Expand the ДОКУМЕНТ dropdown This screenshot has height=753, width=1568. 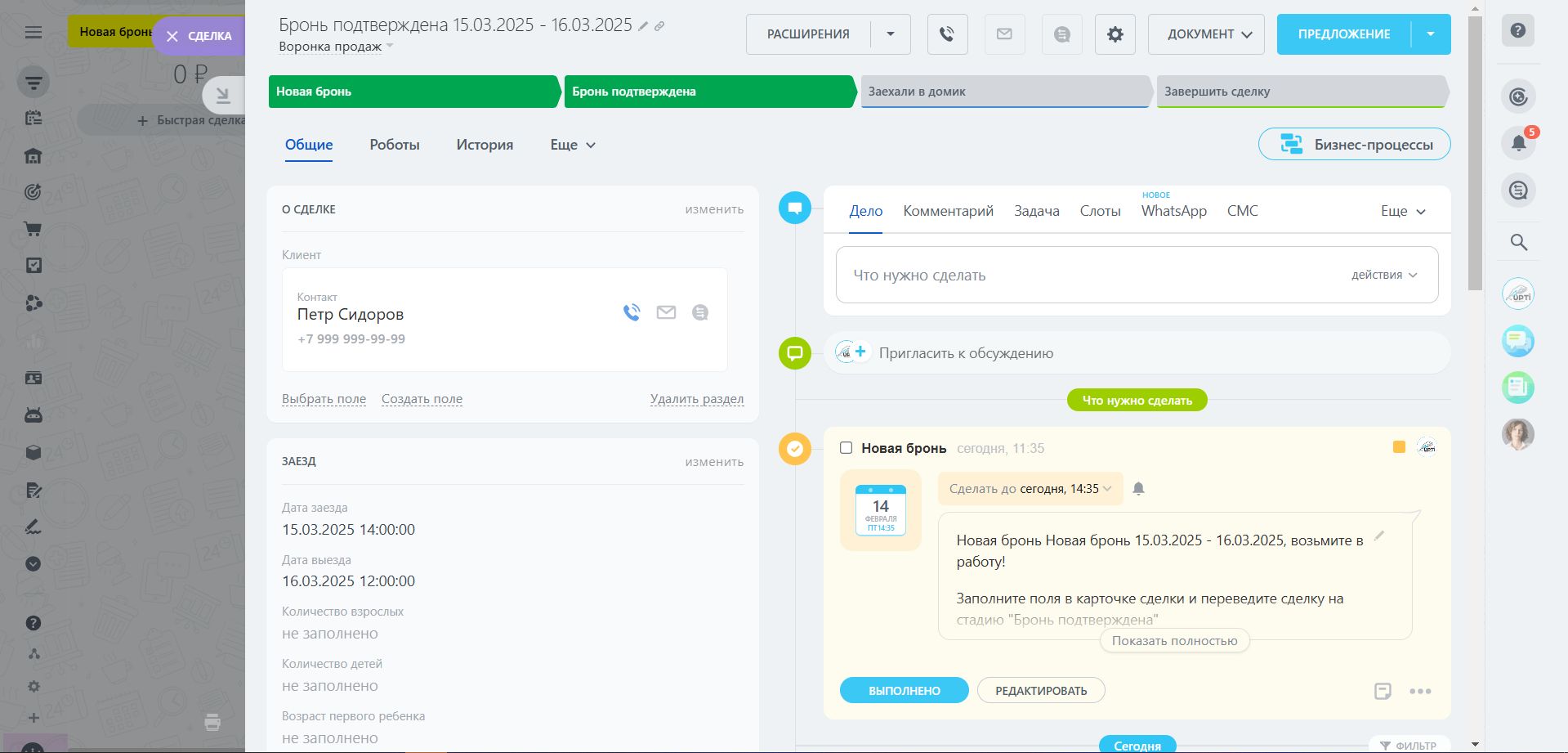point(1205,34)
